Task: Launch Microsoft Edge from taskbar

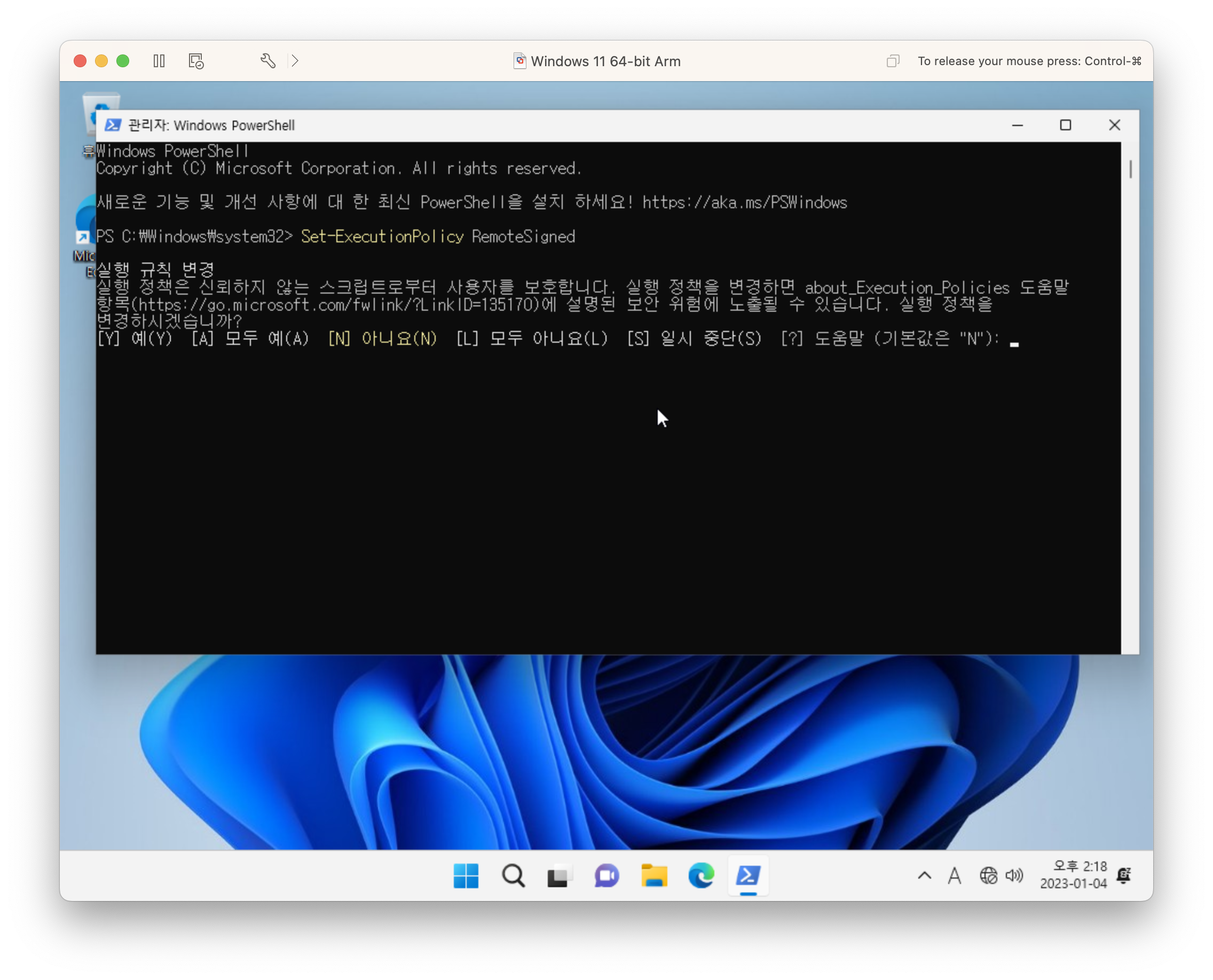Action: pyautogui.click(x=701, y=875)
